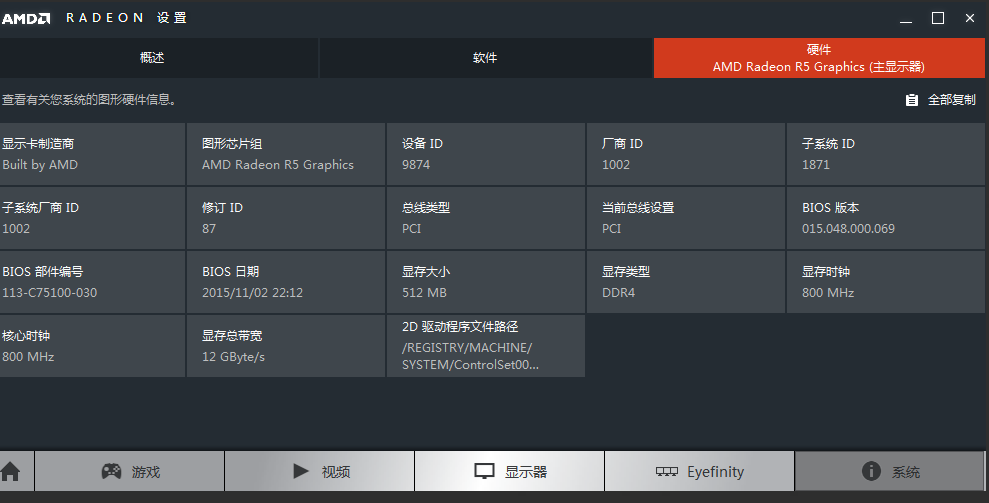This screenshot has width=989, height=503.
Task: Select the 图形芯片组 Radeon R5 tile
Action: click(x=285, y=154)
